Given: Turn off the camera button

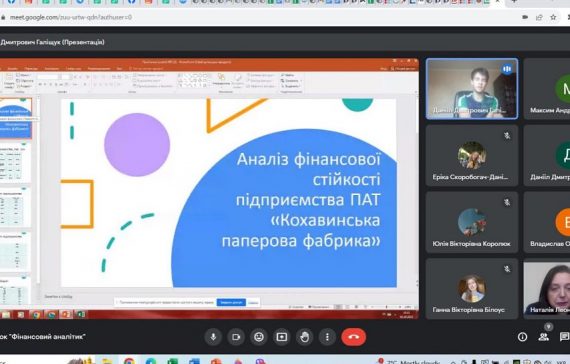Looking at the screenshot, I should pos(236,337).
